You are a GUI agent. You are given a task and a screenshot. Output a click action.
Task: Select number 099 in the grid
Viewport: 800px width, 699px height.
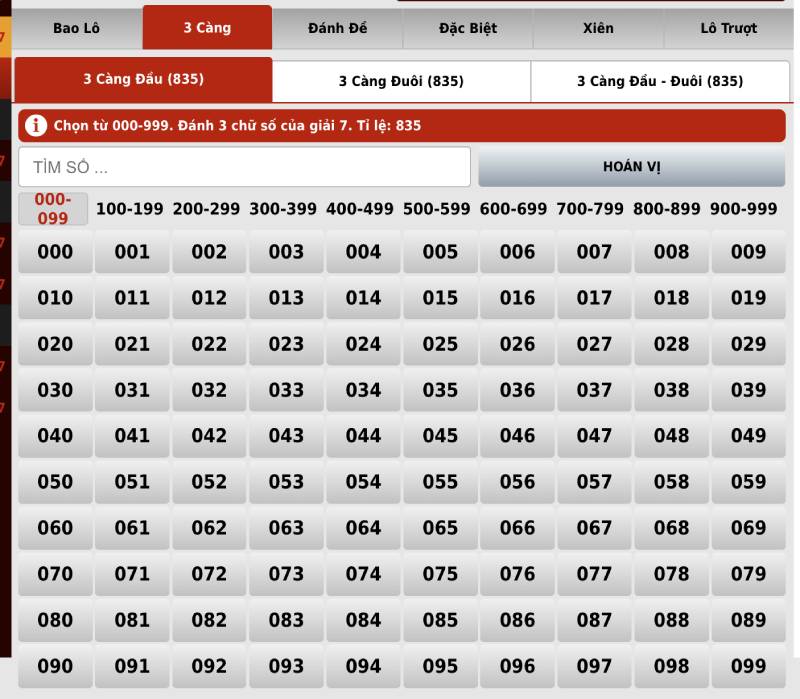(748, 666)
